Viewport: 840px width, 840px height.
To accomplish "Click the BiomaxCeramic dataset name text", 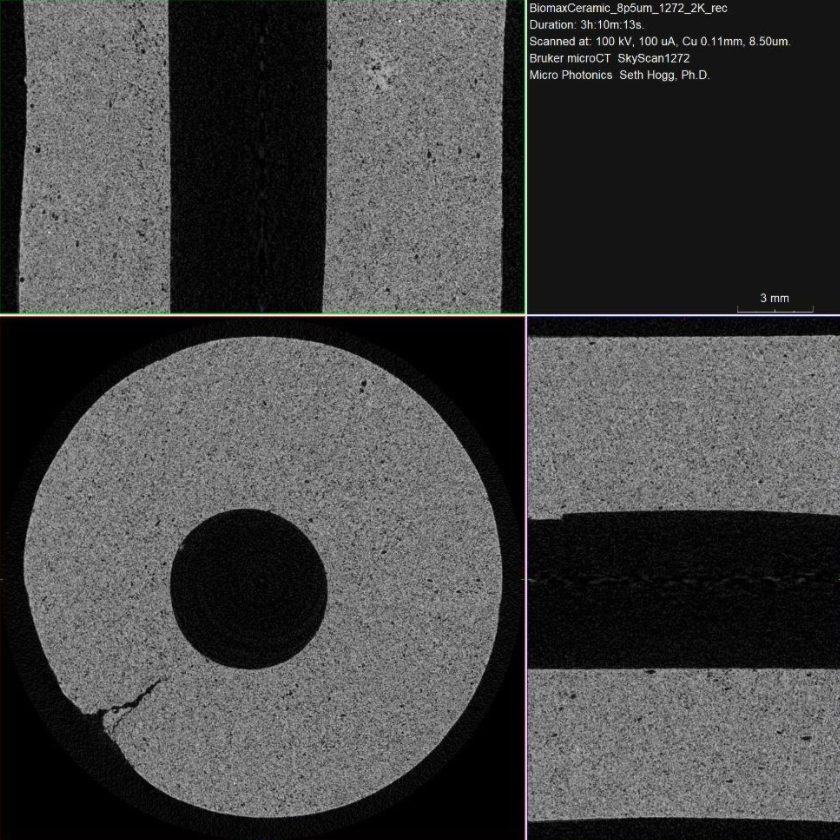I will 628,9.
